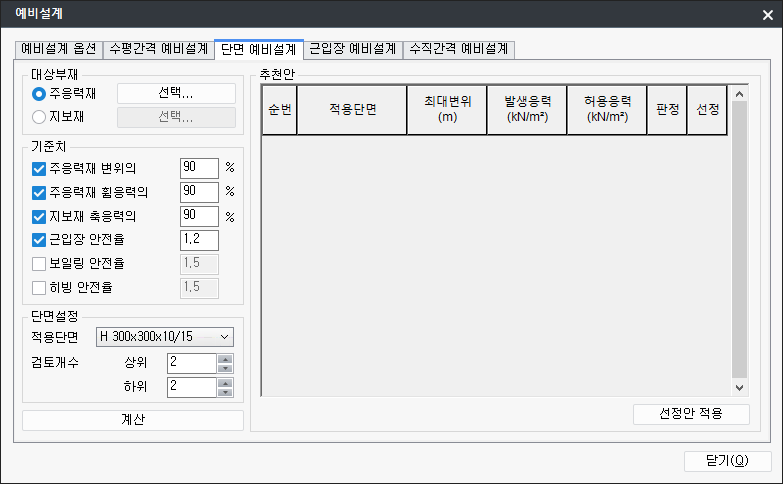This screenshot has height=484, width=783.
Task: Click 선택... button next to 주응력재
Action: pyautogui.click(x=176, y=94)
